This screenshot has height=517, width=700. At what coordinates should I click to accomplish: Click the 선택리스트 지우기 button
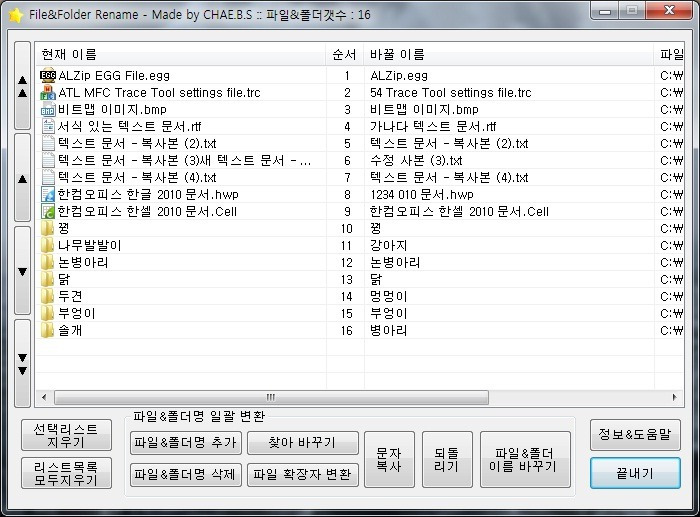[66, 435]
